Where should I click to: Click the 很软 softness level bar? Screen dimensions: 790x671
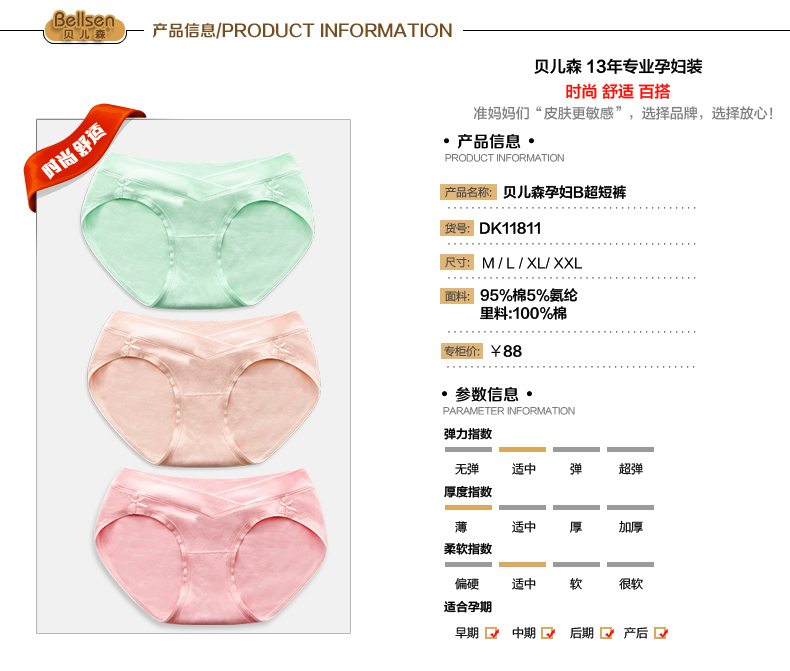point(630,564)
